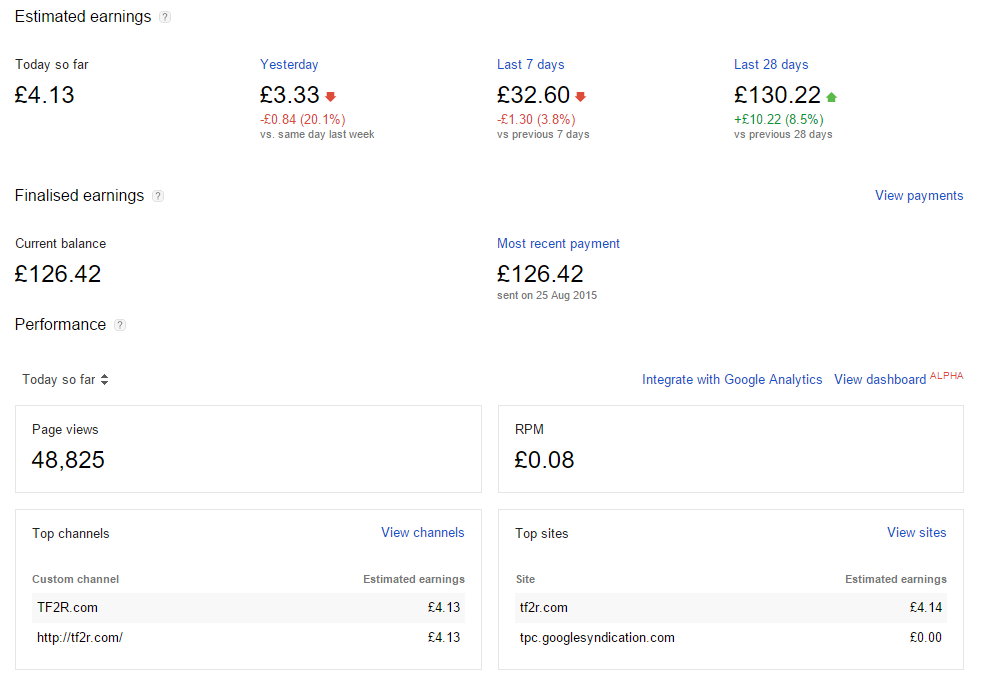Open View dashboard ALPHA link
The image size is (986, 677).
[899, 378]
